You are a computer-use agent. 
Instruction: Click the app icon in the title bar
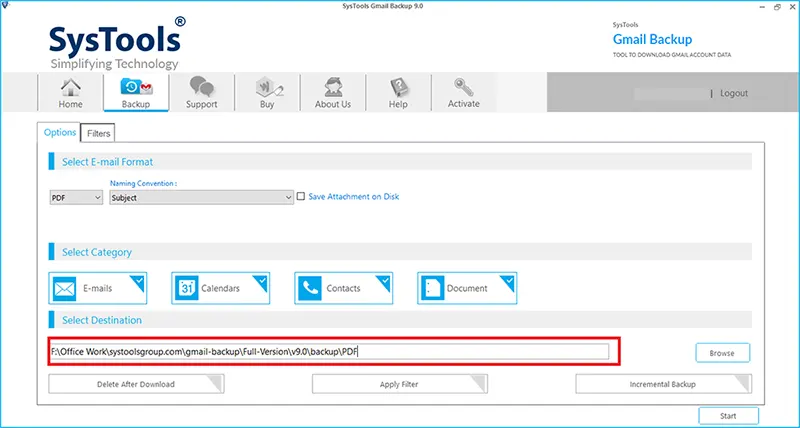[x=6, y=6]
